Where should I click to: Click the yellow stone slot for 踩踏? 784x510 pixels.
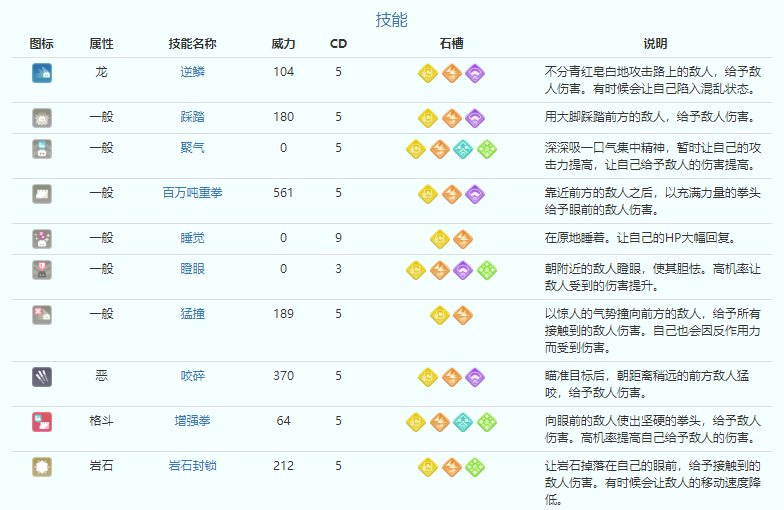pos(428,118)
